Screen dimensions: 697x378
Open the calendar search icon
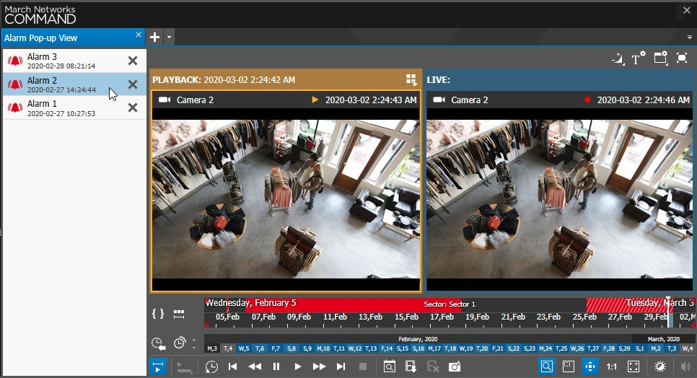click(389, 367)
